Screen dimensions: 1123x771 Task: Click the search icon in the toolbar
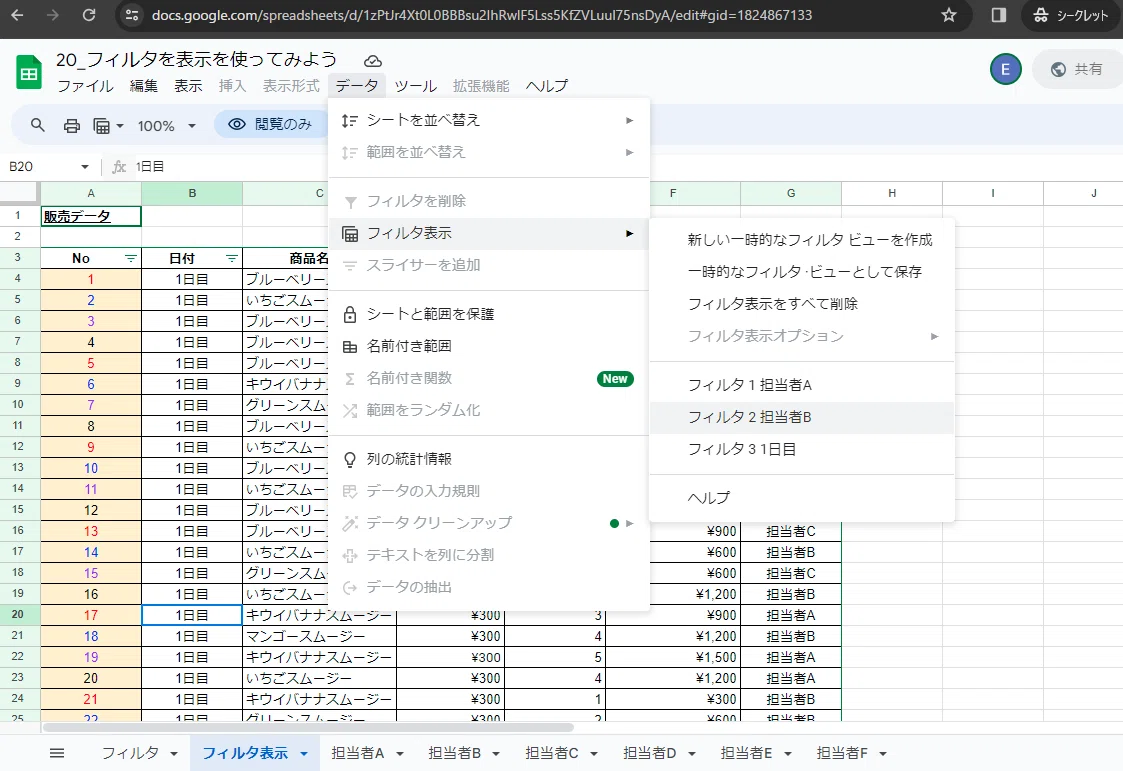pyautogui.click(x=38, y=125)
